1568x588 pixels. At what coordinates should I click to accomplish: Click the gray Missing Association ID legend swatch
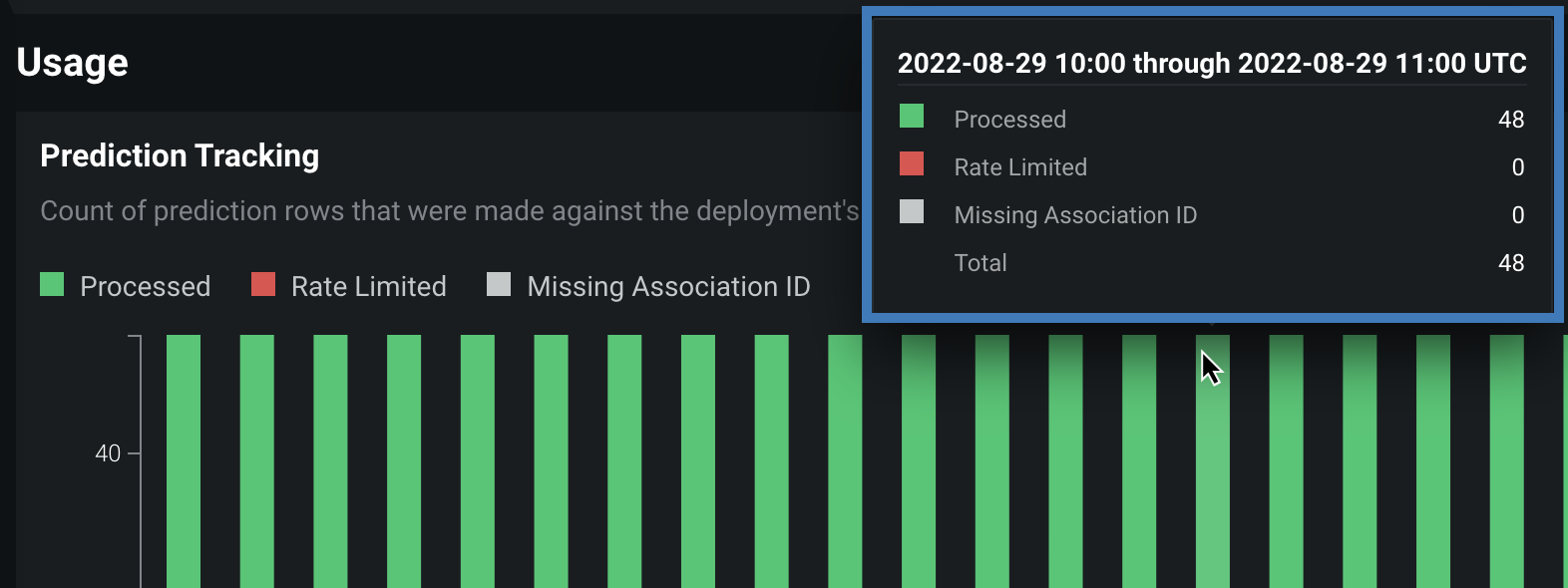coord(499,285)
